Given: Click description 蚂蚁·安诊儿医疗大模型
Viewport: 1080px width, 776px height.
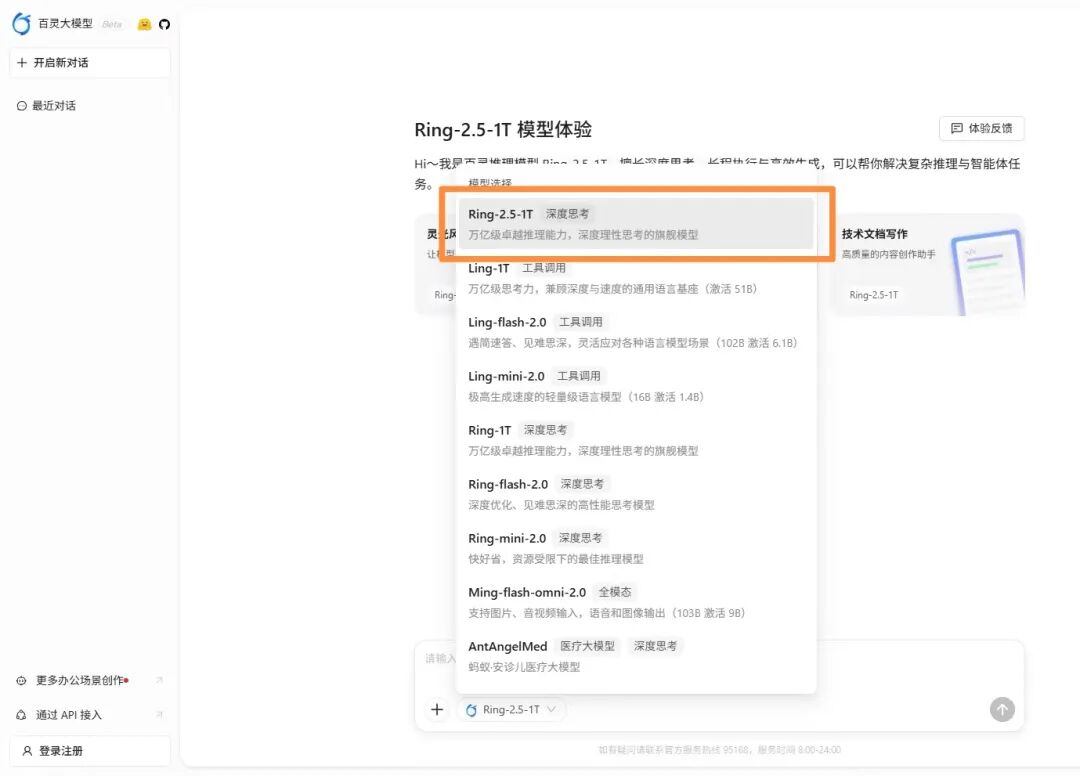Looking at the screenshot, I should pos(524,667).
